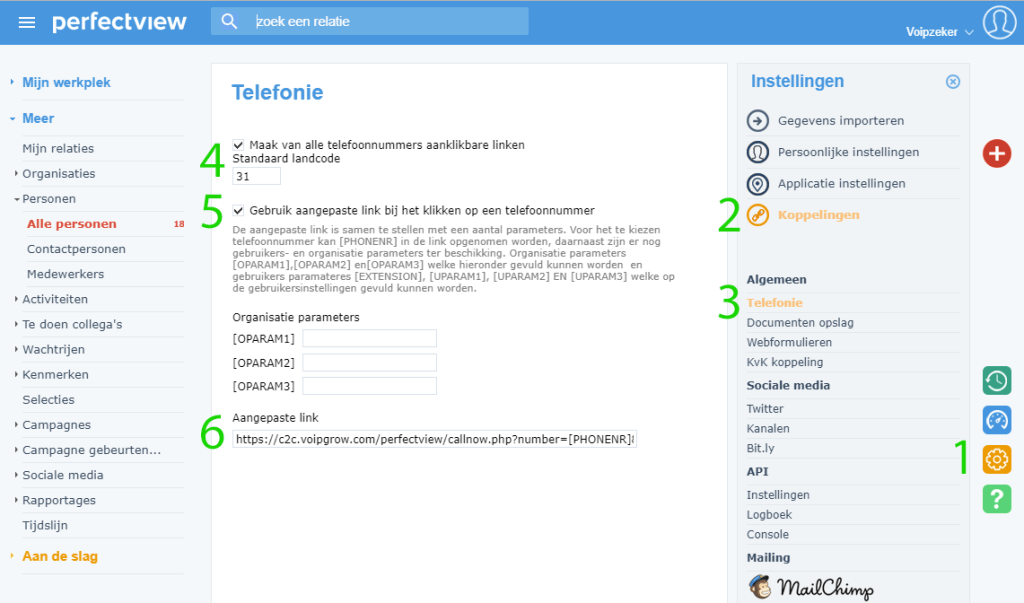
Task: Toggle the aangepaste link checkbox
Action: click(x=238, y=210)
